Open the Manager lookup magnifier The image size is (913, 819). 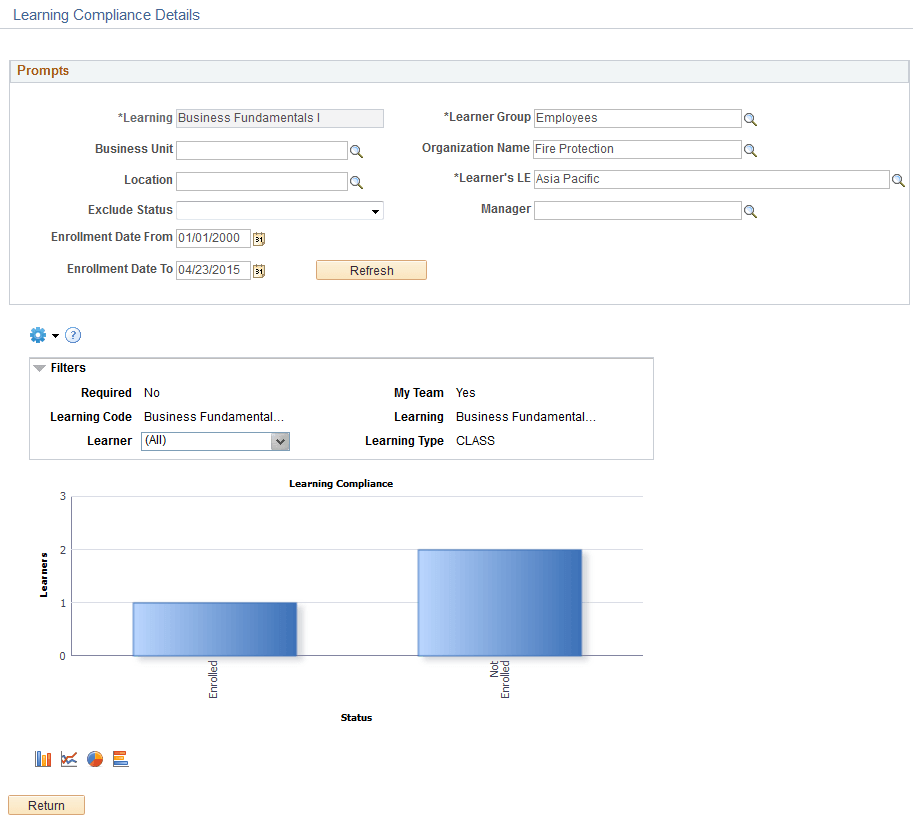751,210
